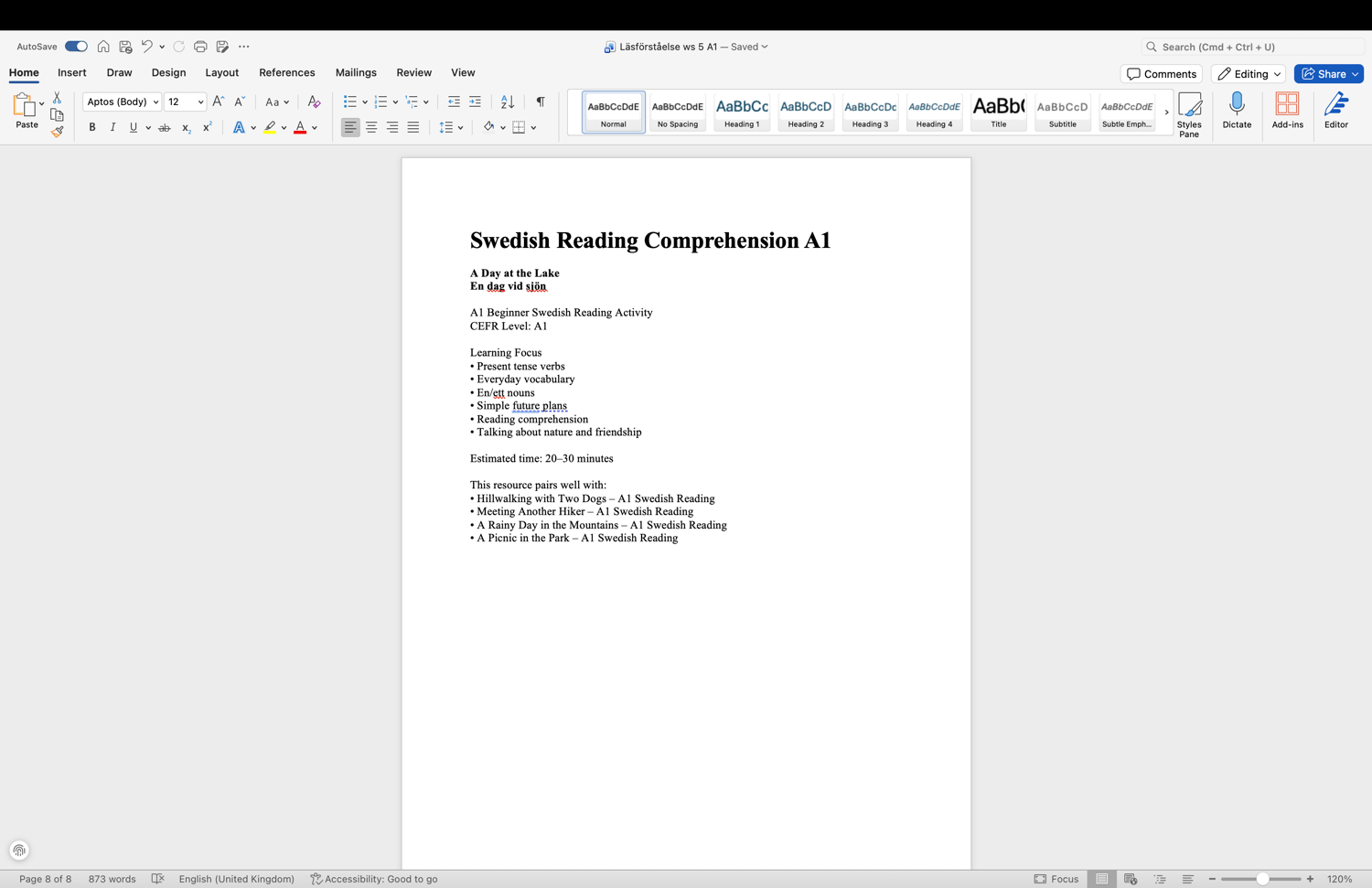Toggle the AutoSave switch

76,47
